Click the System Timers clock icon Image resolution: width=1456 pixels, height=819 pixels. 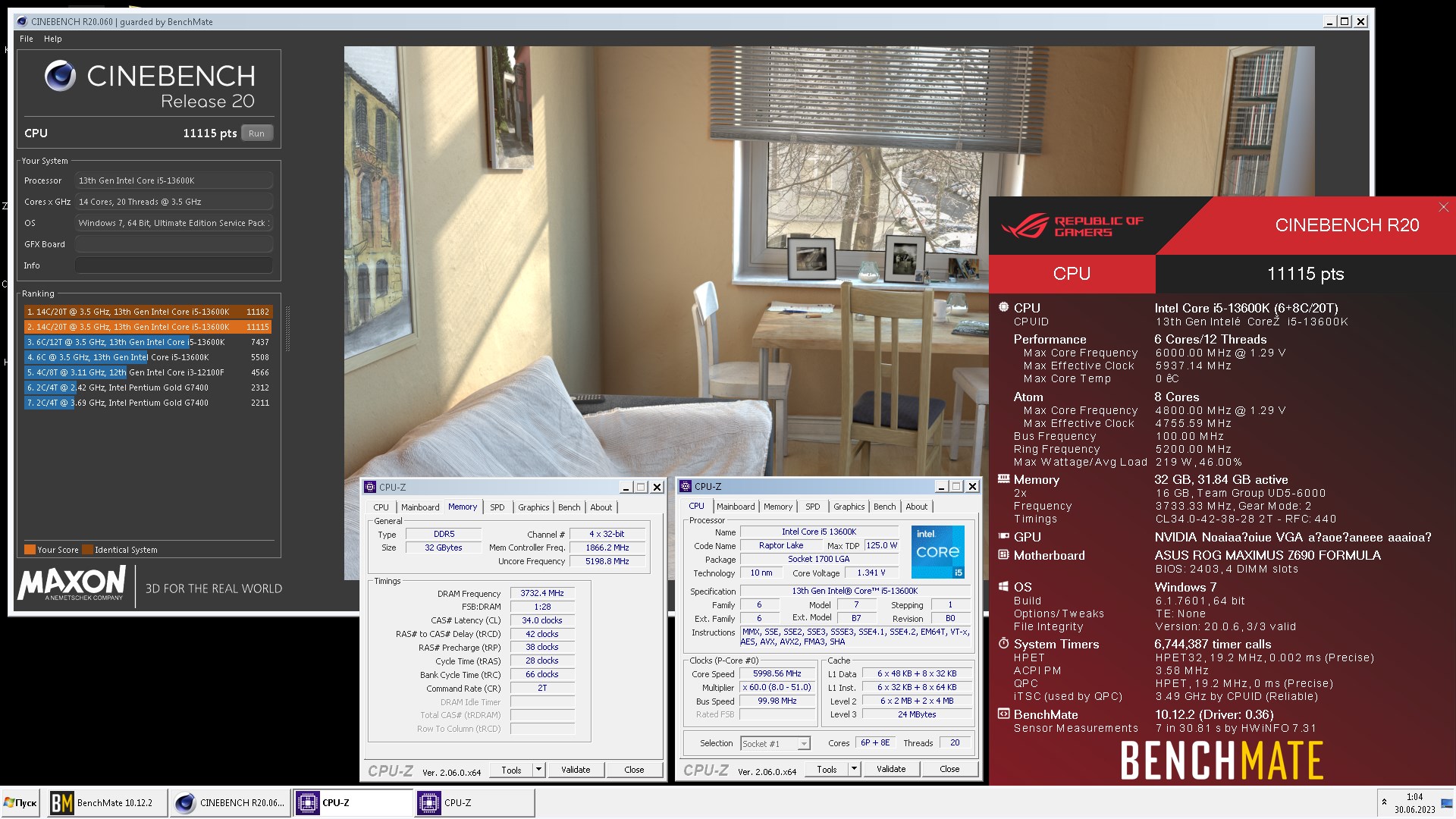(1003, 643)
